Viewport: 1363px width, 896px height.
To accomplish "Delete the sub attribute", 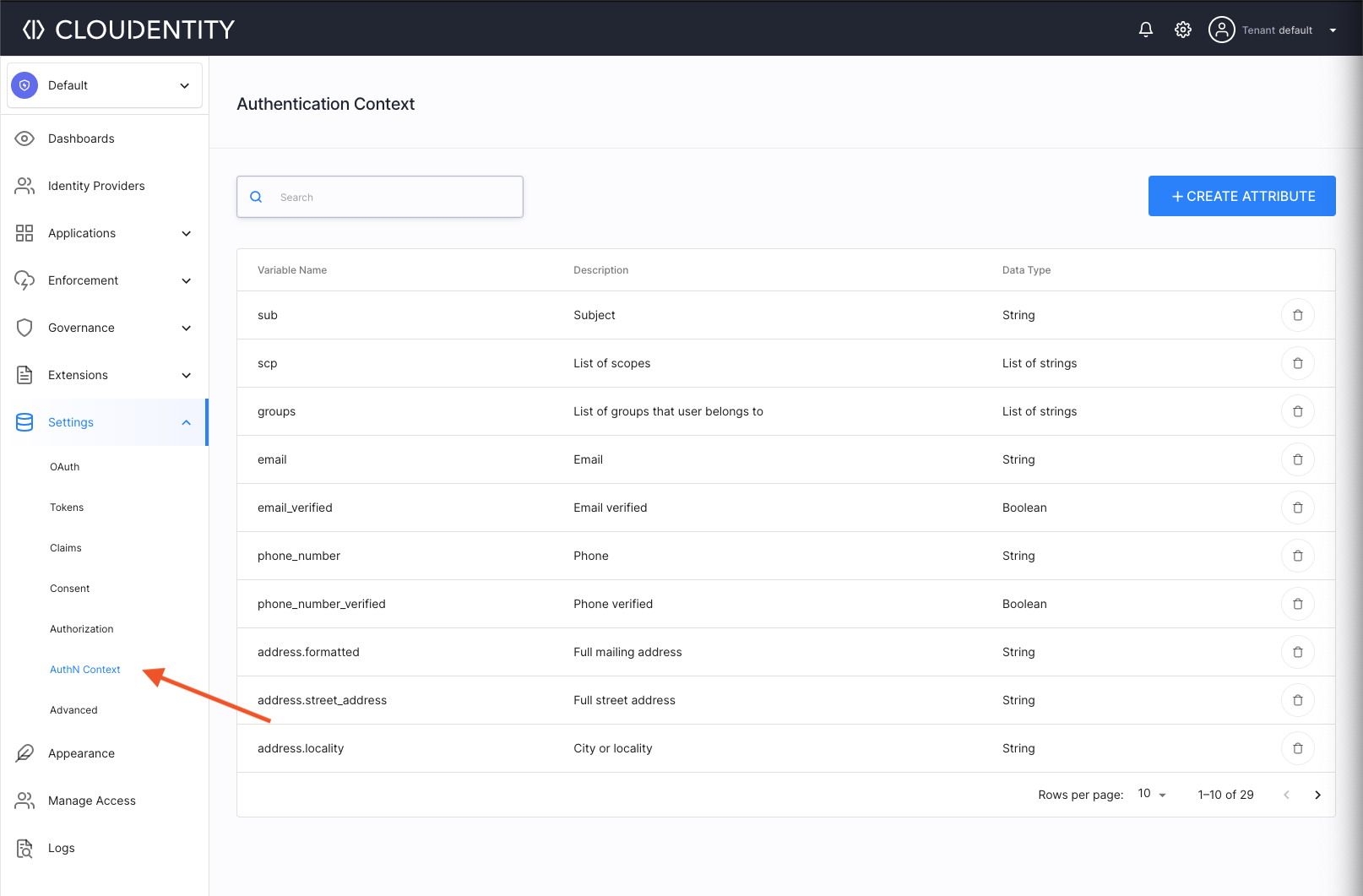I will pos(1298,315).
